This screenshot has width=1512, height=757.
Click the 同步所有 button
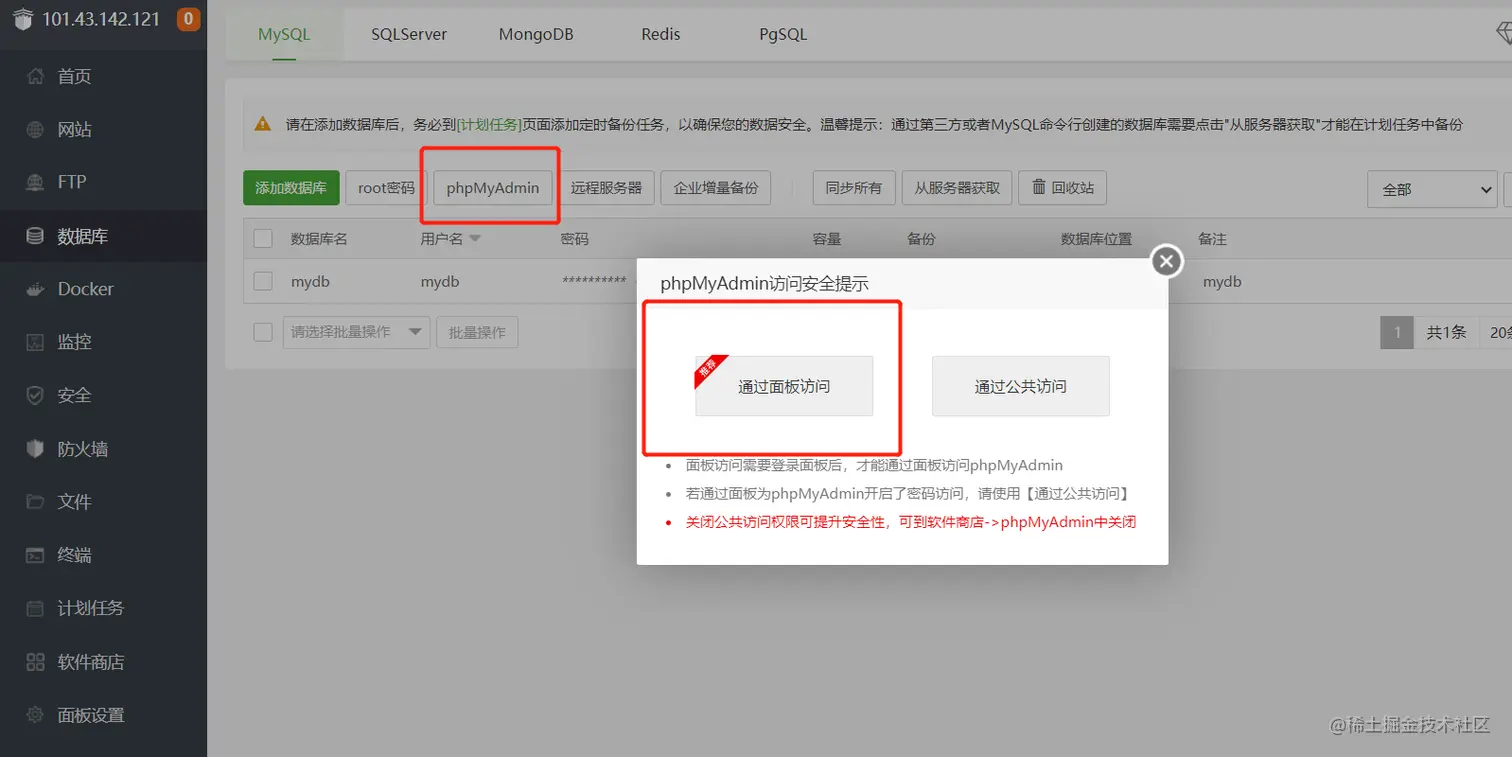click(x=854, y=188)
